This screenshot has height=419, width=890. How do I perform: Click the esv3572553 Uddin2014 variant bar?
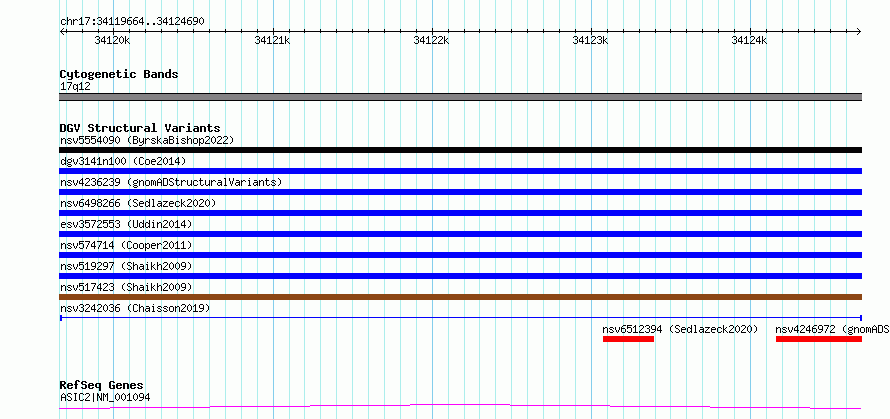(460, 234)
